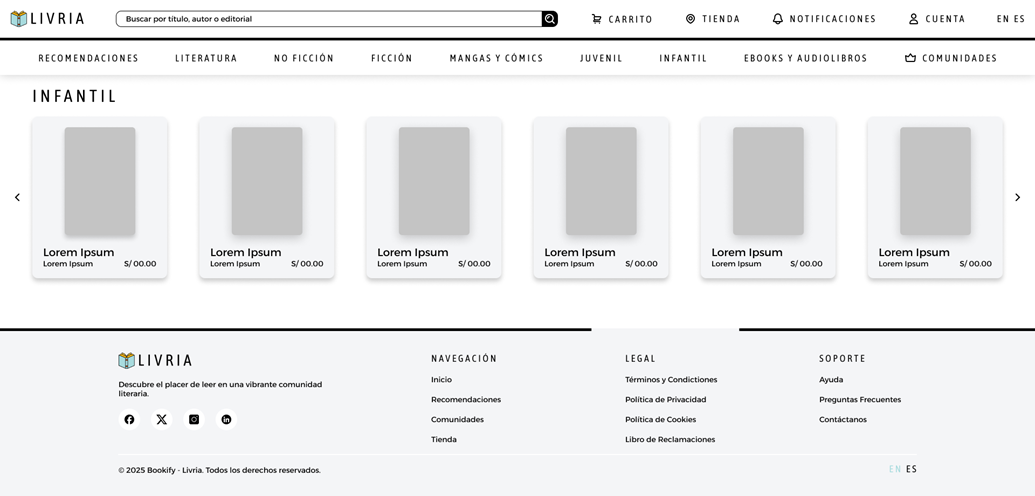The width and height of the screenshot is (1035, 496).
Task: Open the Juvenil category
Action: click(601, 58)
